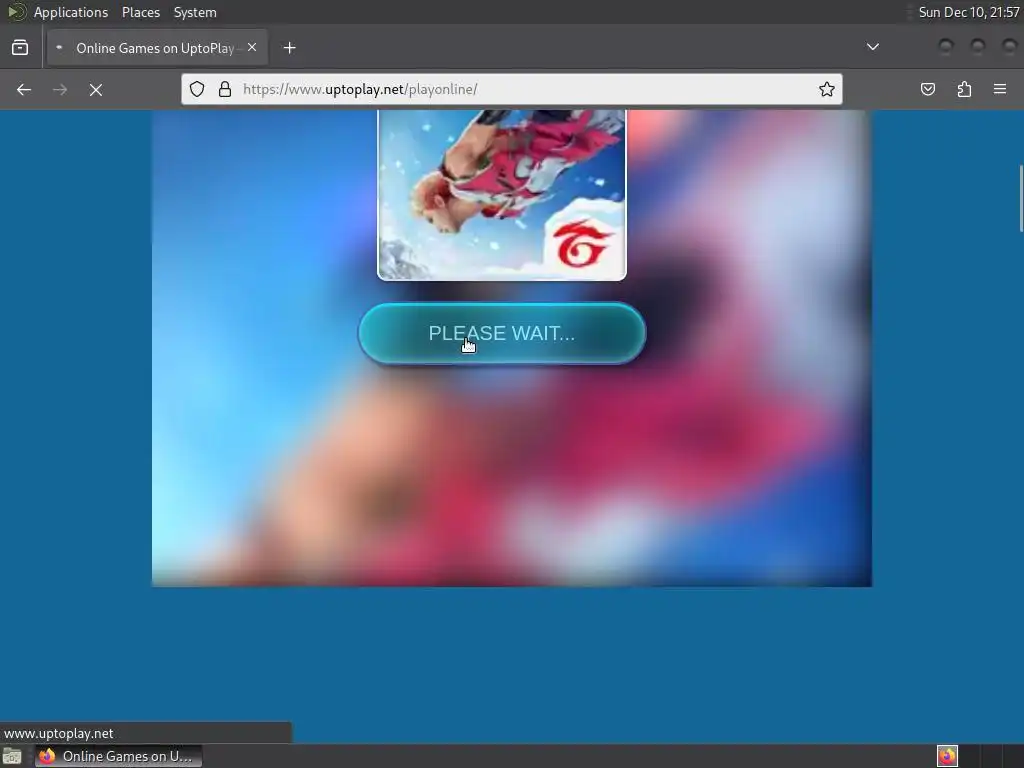Select Online Games taskbar window button

pyautogui.click(x=118, y=756)
